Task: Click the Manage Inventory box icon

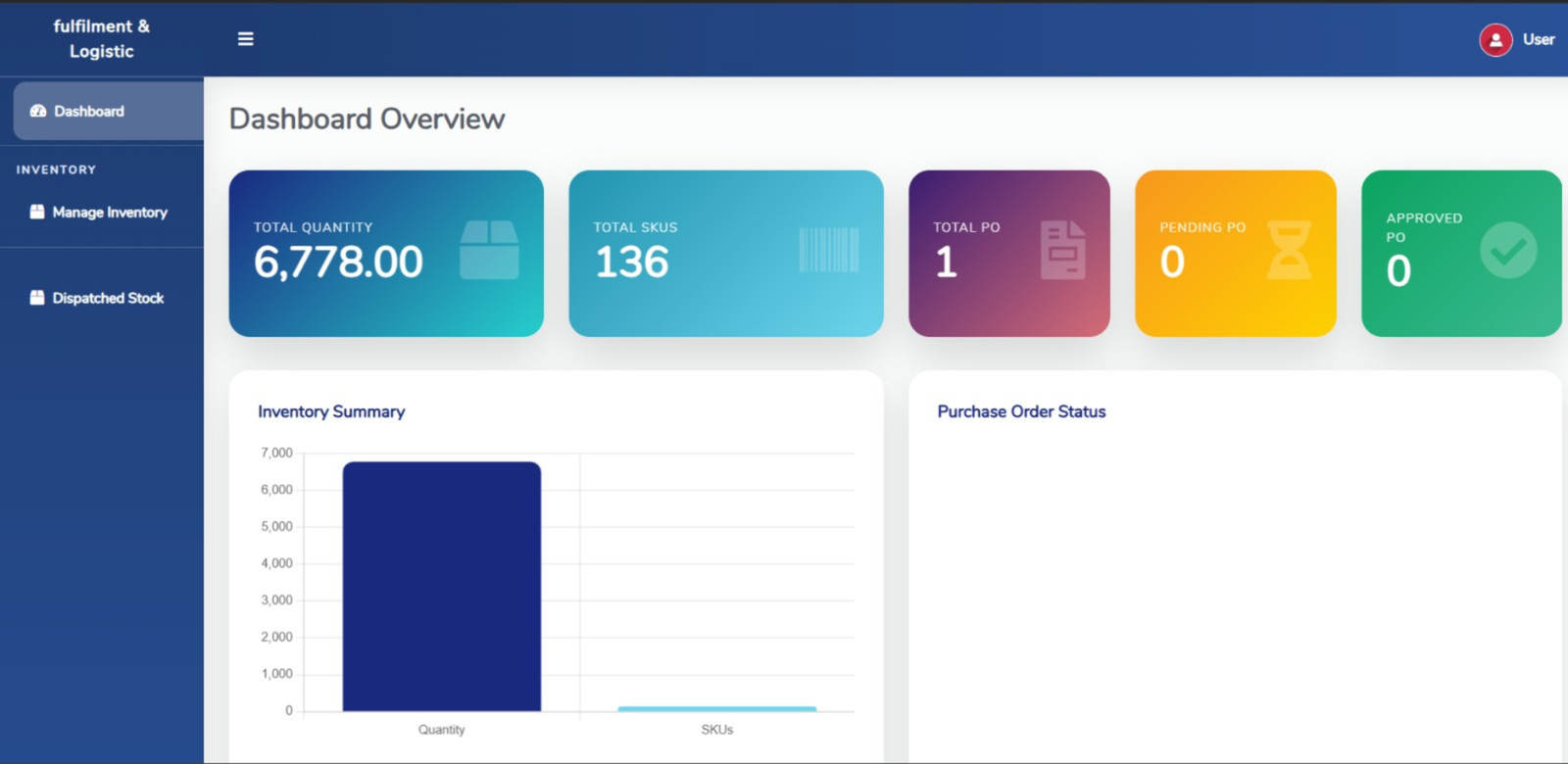Action: click(37, 213)
